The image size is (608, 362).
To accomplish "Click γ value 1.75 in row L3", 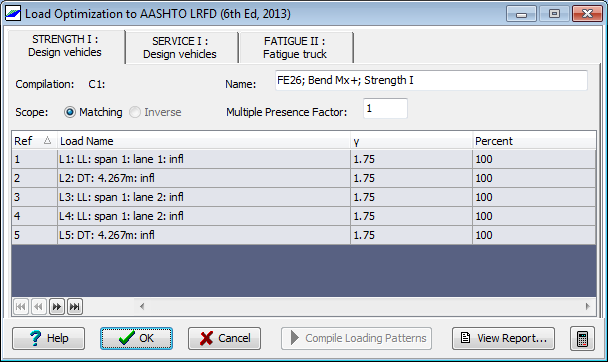I will [411, 197].
